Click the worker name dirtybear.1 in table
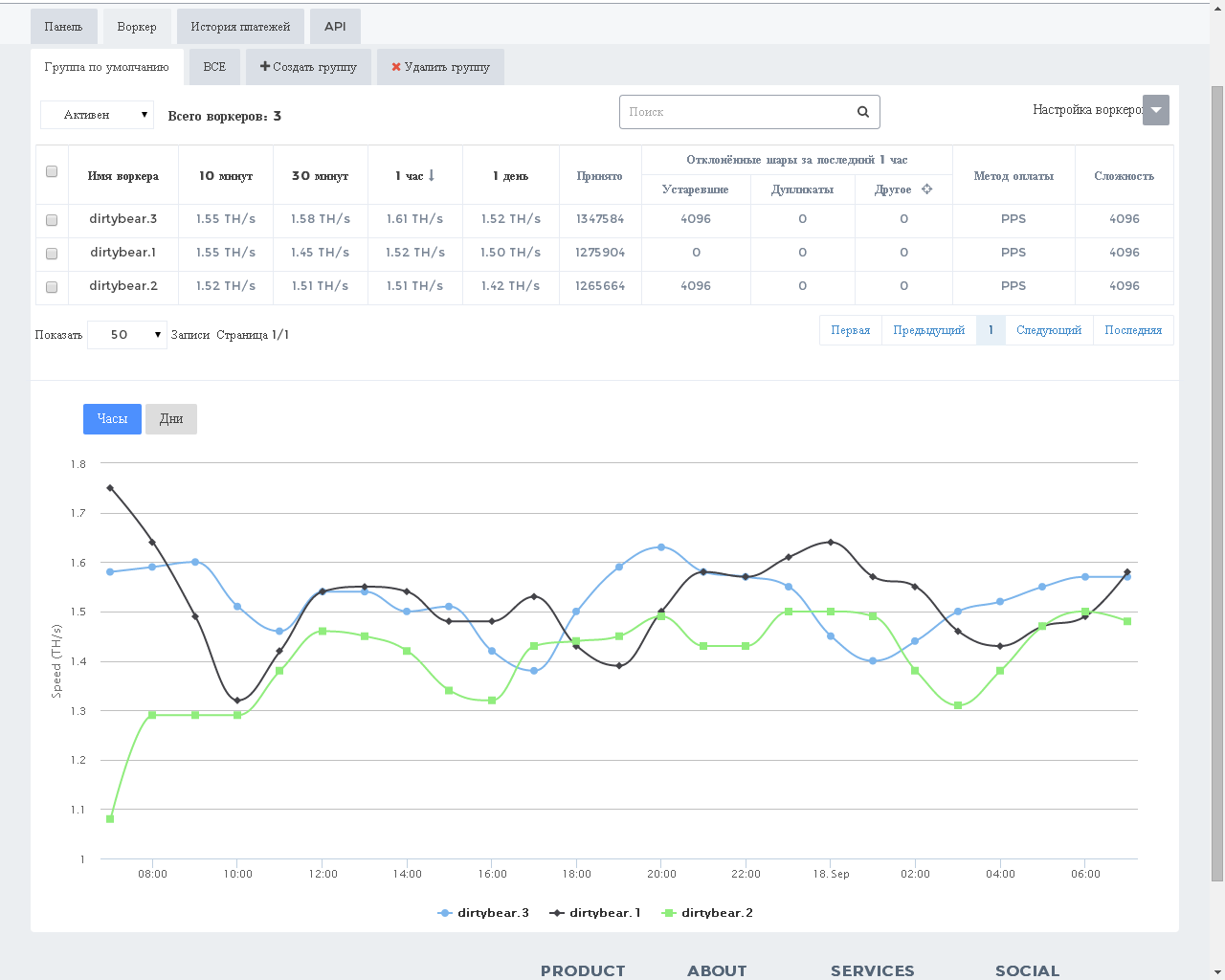Image resolution: width=1225 pixels, height=980 pixels. (x=123, y=253)
